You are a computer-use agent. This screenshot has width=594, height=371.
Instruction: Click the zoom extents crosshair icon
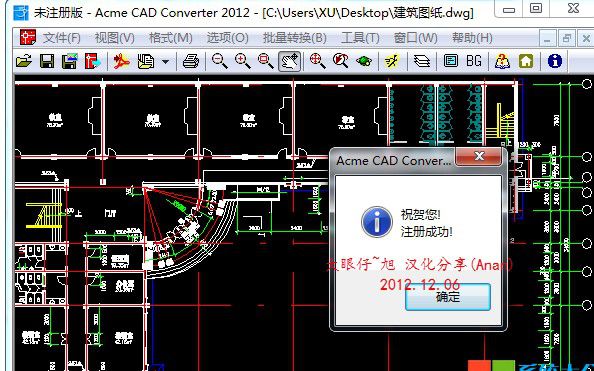coord(317,61)
